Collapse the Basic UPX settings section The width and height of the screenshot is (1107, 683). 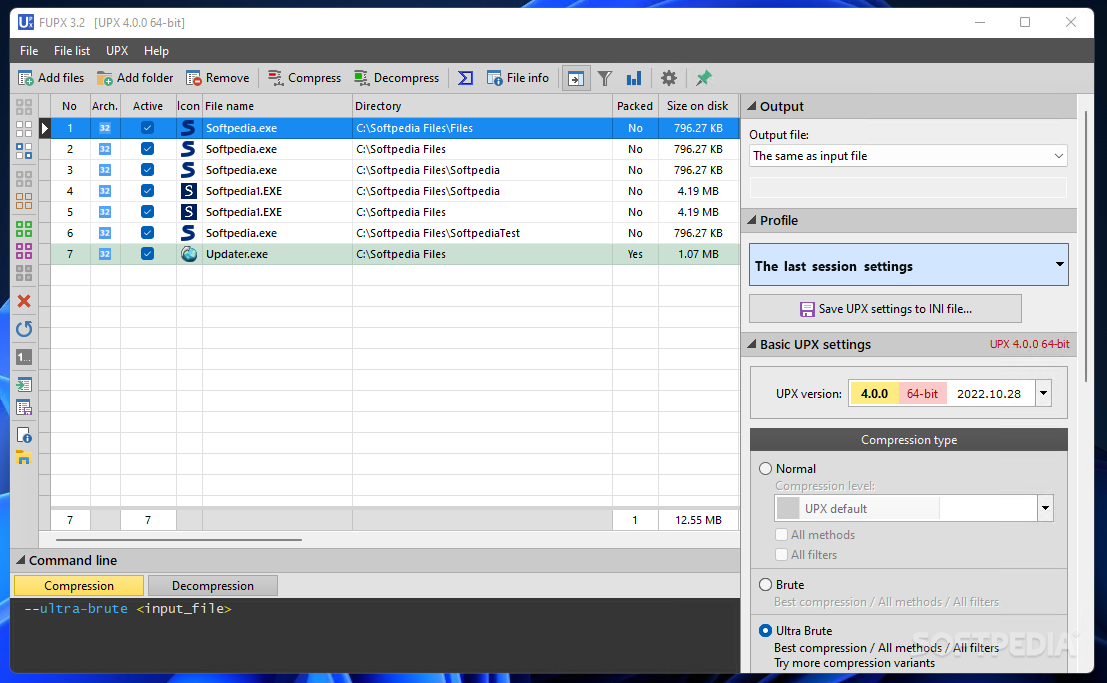[752, 344]
